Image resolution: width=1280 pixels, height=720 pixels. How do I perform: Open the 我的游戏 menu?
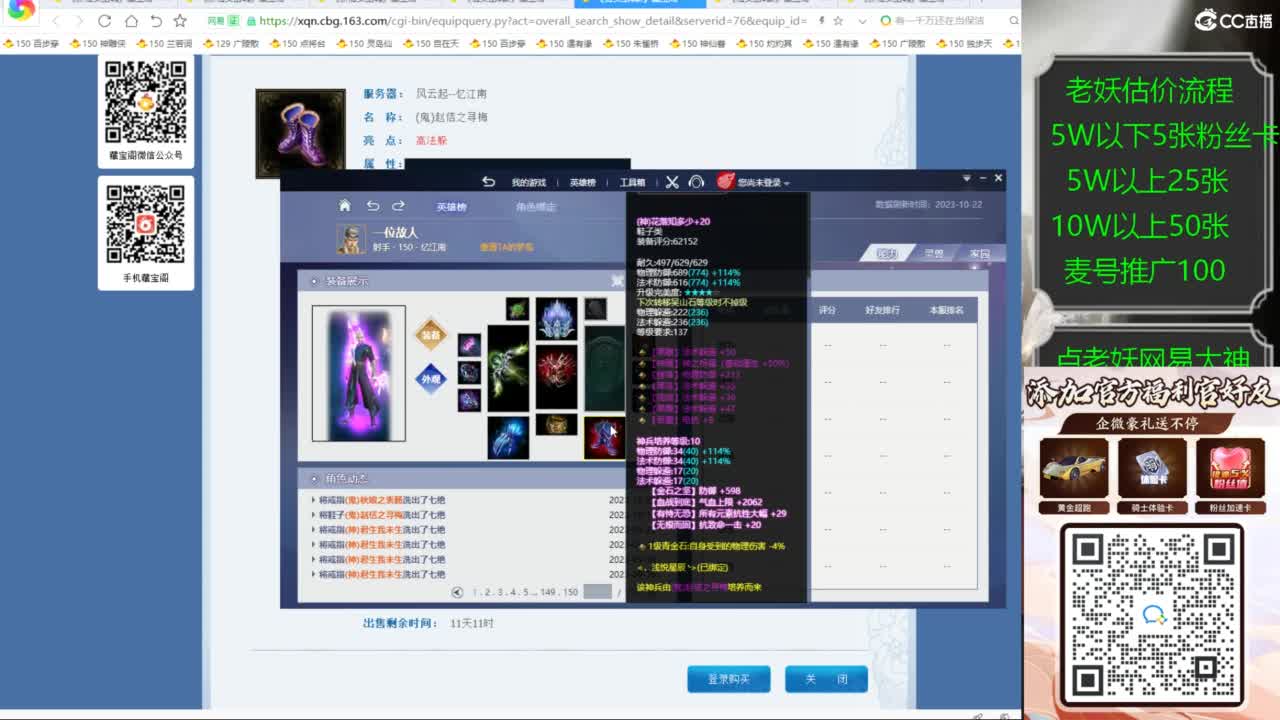(x=529, y=183)
